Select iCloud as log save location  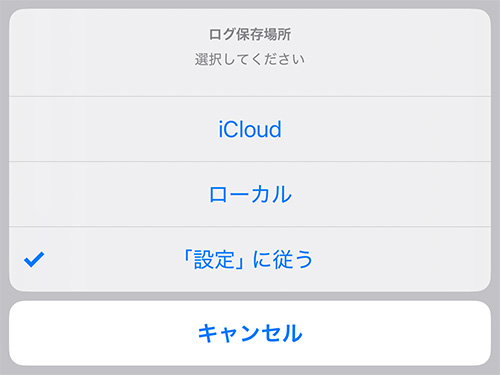point(250,129)
